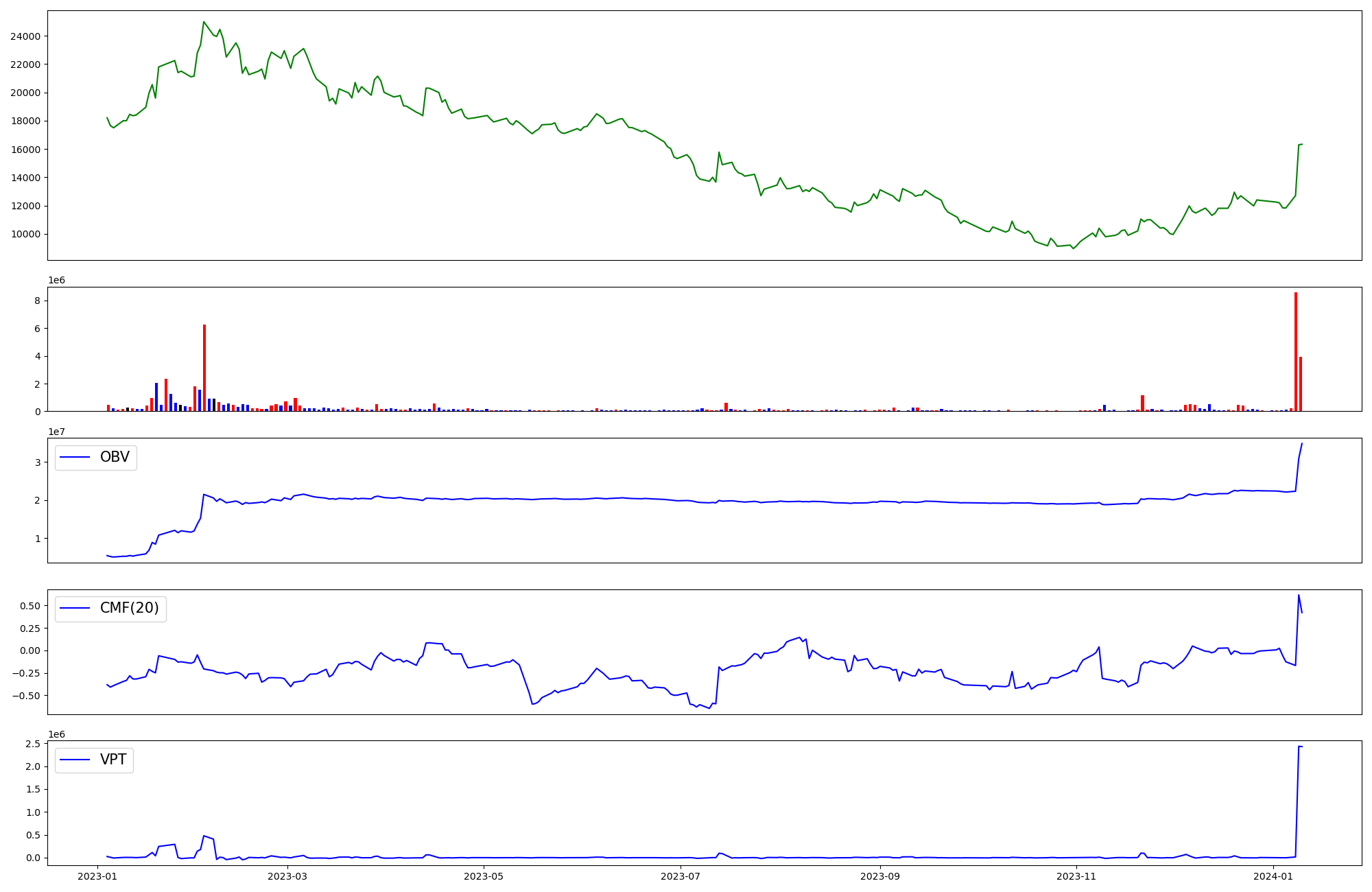Screen dimensions: 1372x892
Task: Click the CMF(20) legend label
Action: coord(129,609)
